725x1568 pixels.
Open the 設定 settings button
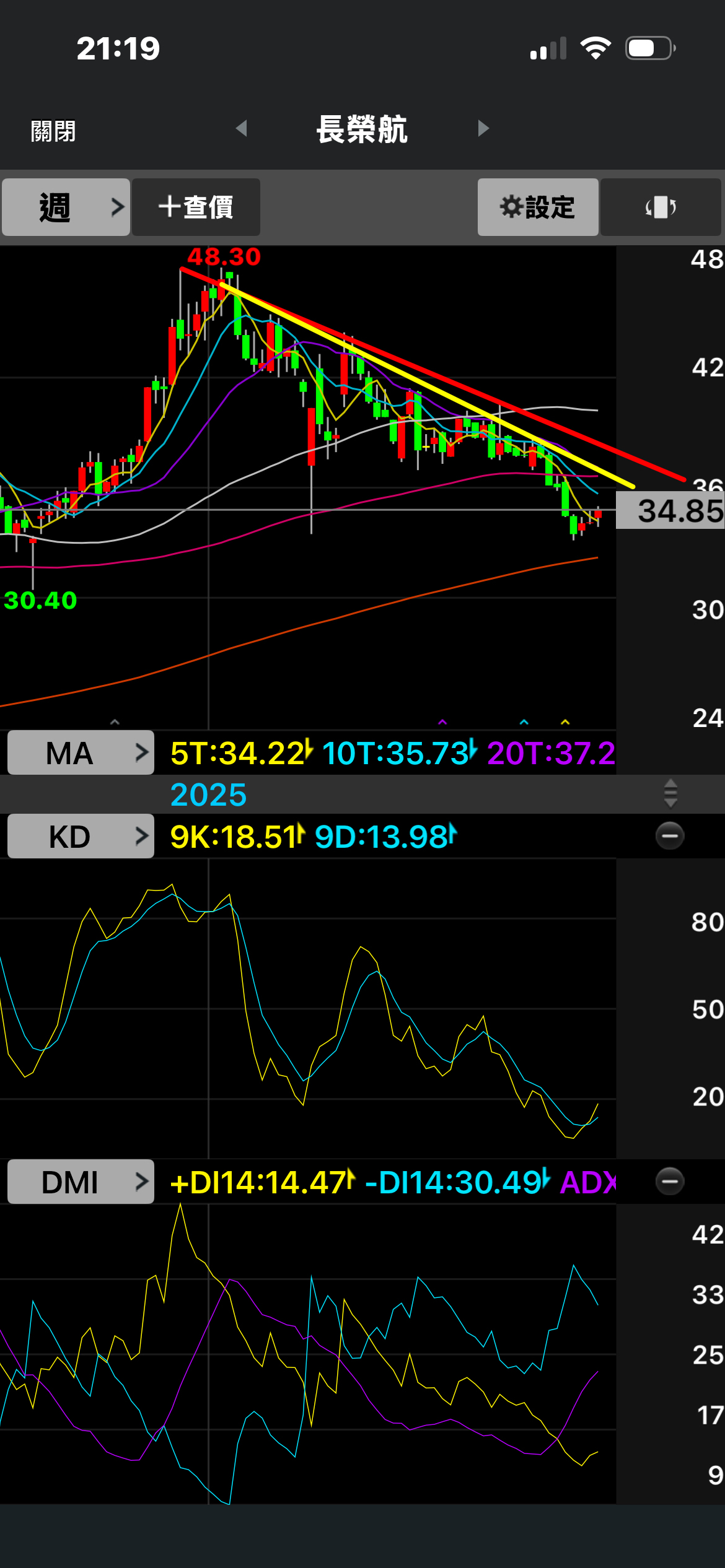537,207
